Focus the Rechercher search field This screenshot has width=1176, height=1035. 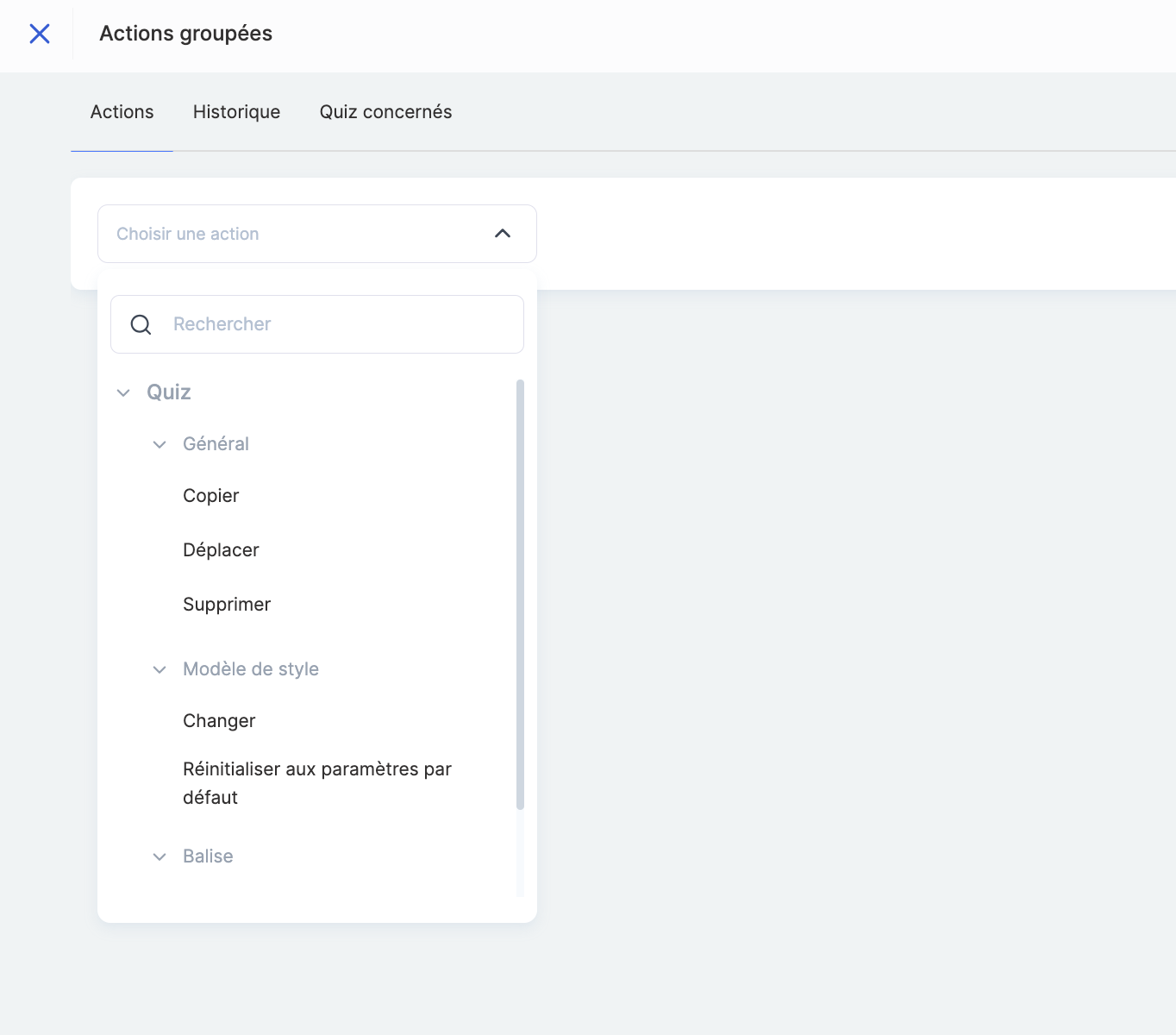pos(336,324)
